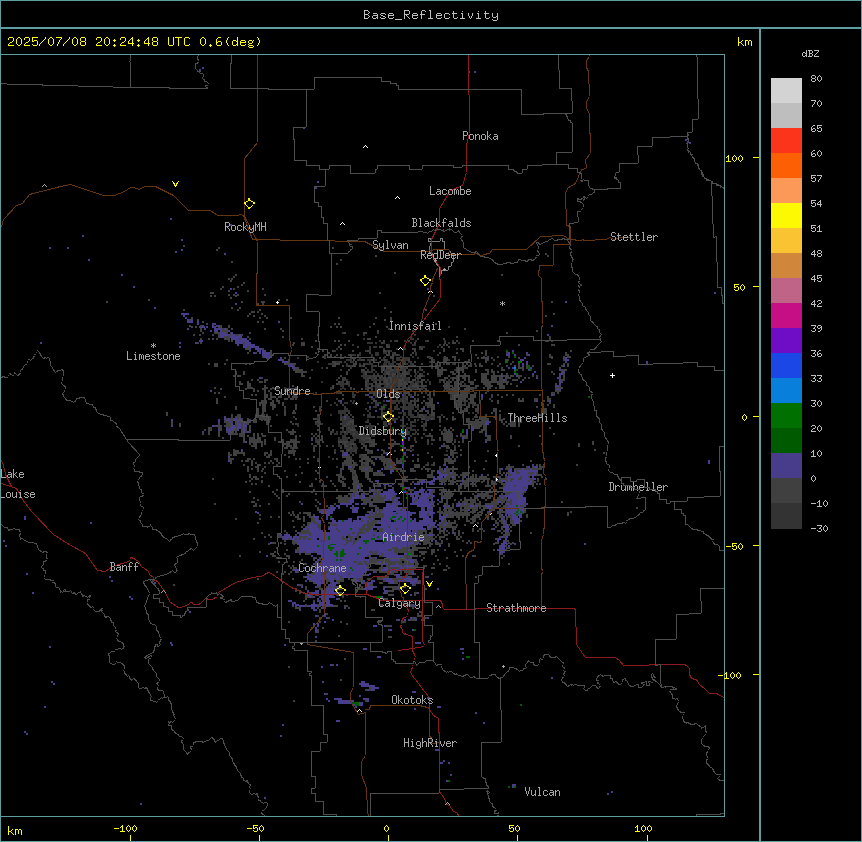The width and height of the screenshot is (862, 842).
Task: Pick the green 20-30 dBZ legend swatch
Action: (x=786, y=416)
